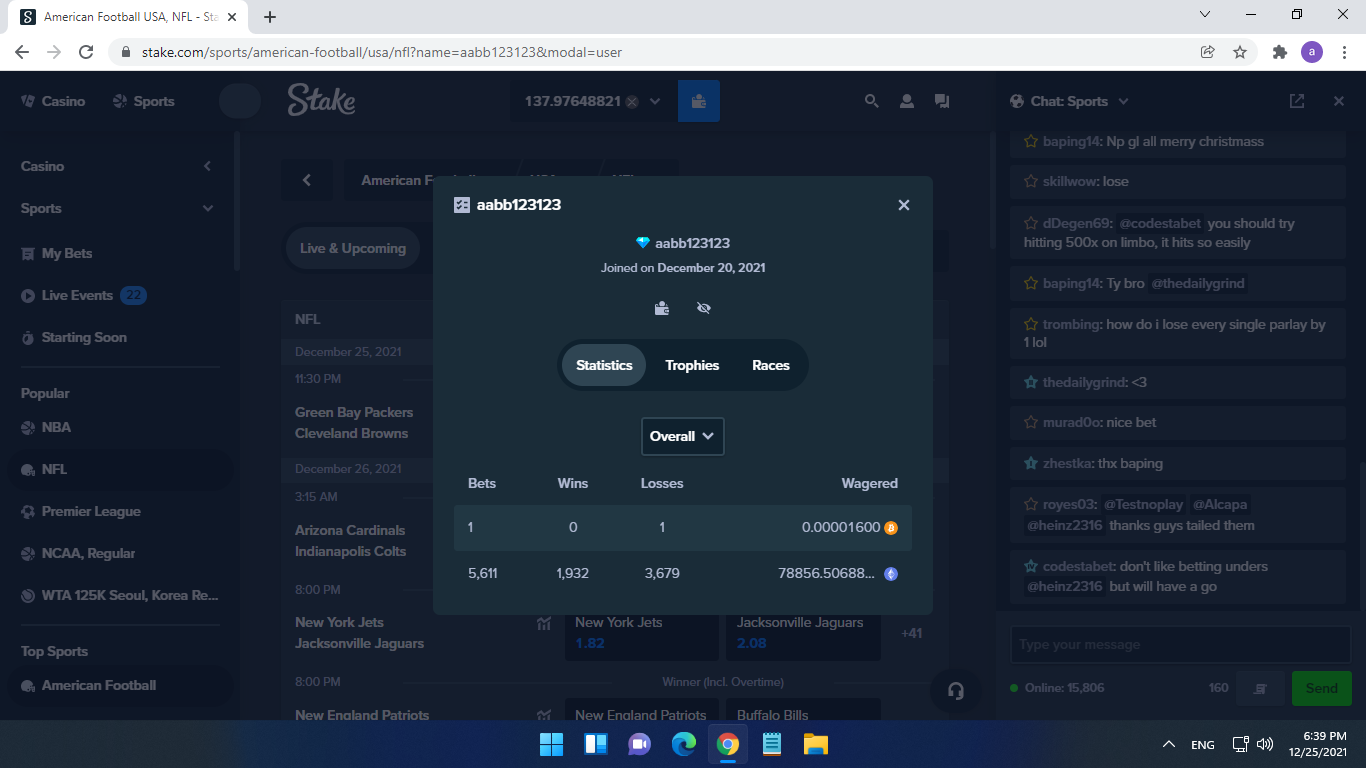Toggle the ignore-user crossed eye icon
This screenshot has height=768, width=1366.
[x=704, y=308]
